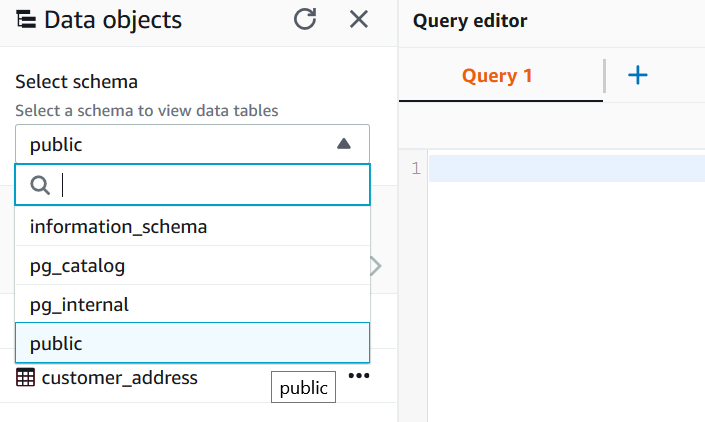The height and width of the screenshot is (422, 705).
Task: Click the right chevron beside the schema list
Action: pyautogui.click(x=376, y=266)
